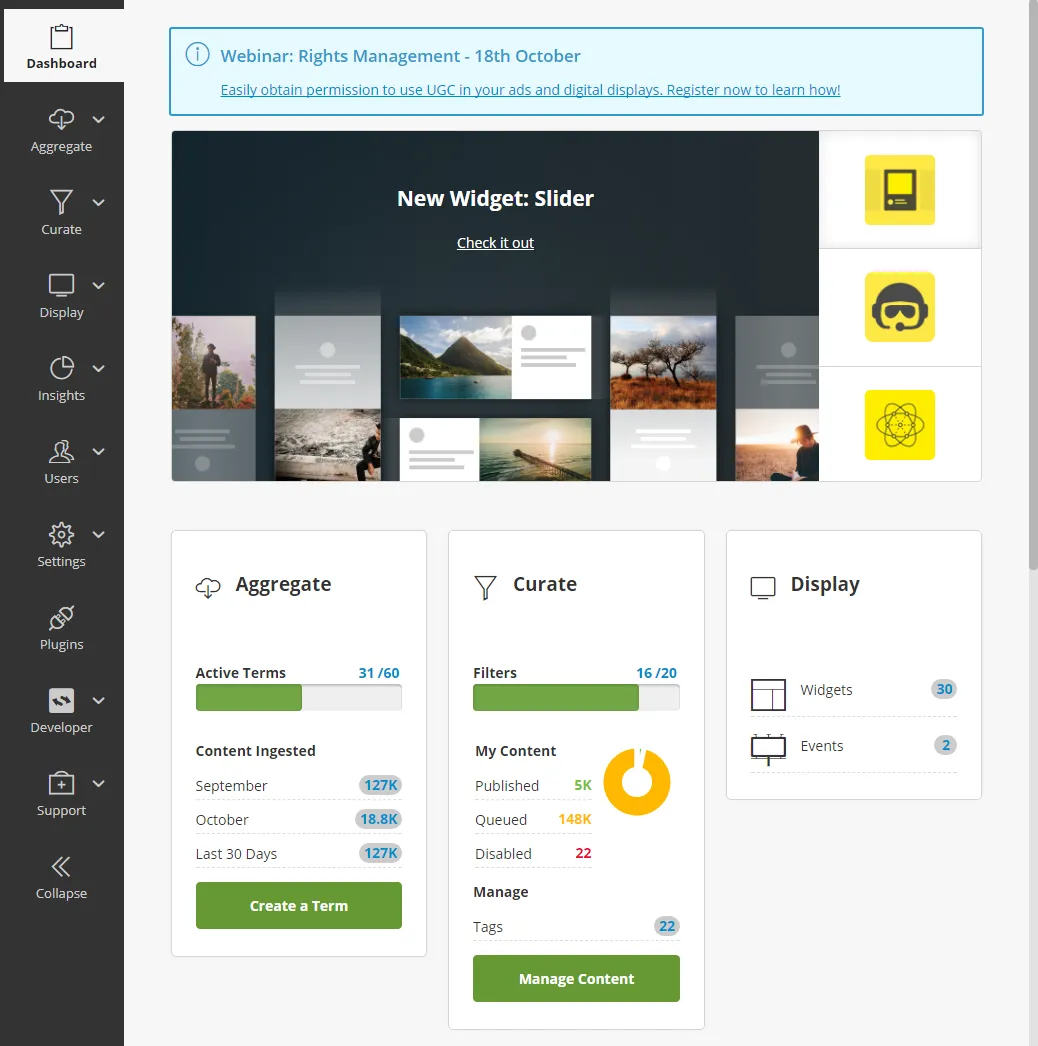The height and width of the screenshot is (1046, 1038).
Task: Click the New Widget: Slider heading
Action: (x=495, y=199)
